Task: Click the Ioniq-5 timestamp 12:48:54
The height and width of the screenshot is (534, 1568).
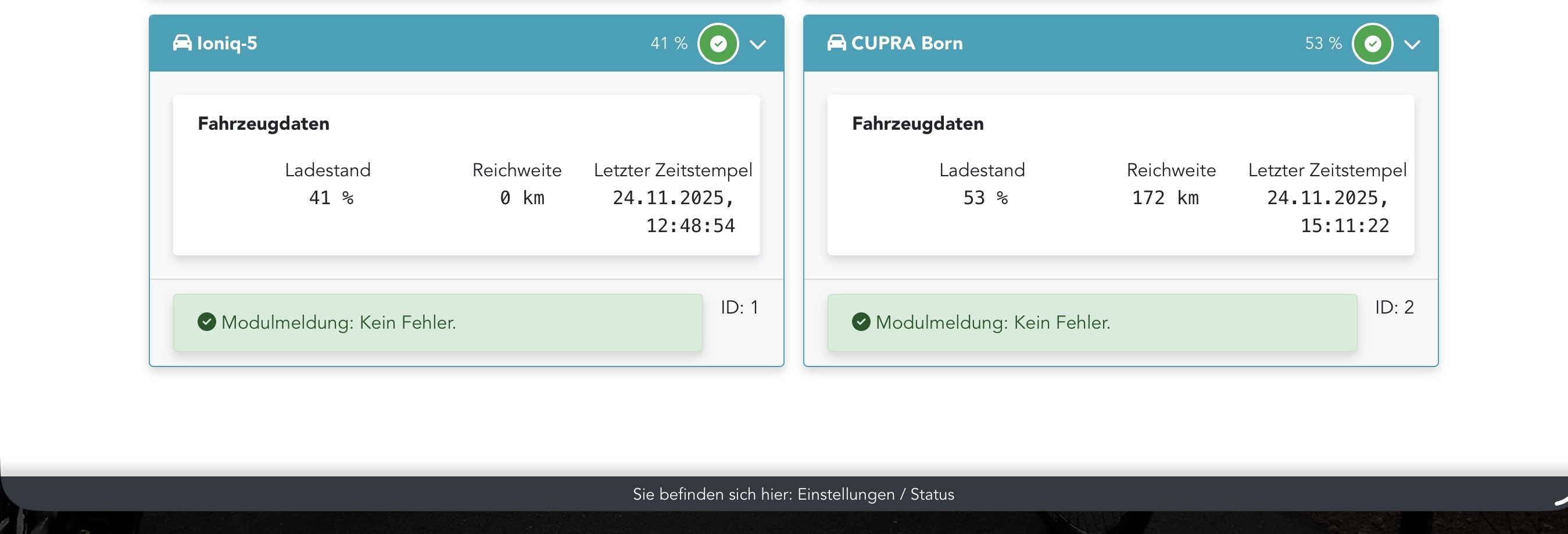Action: click(690, 226)
